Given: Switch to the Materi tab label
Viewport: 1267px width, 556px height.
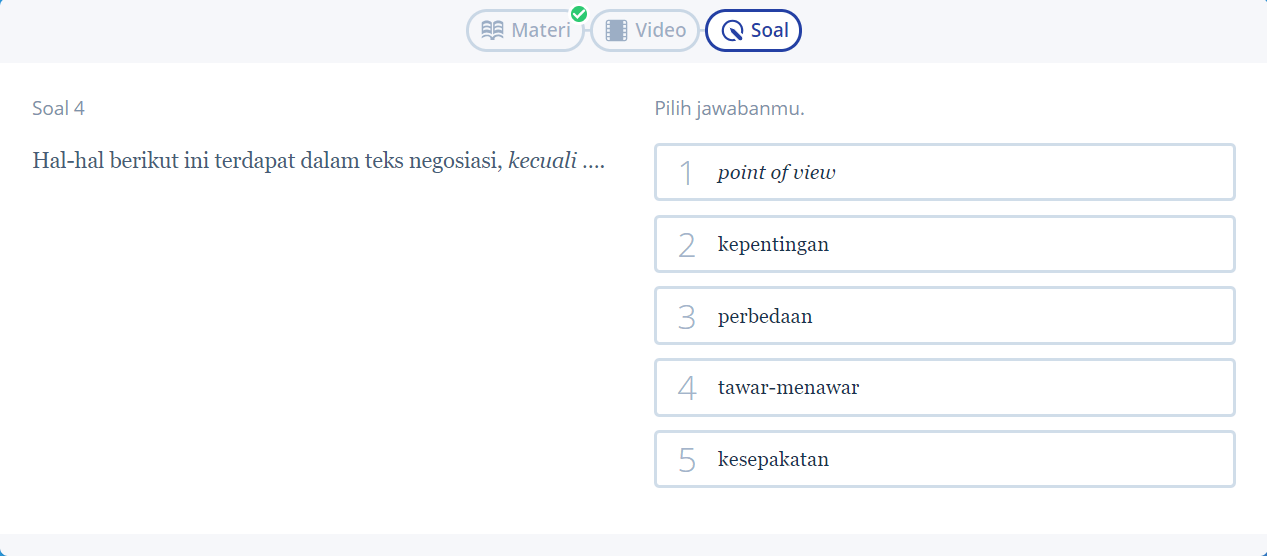Looking at the screenshot, I should (x=540, y=30).
